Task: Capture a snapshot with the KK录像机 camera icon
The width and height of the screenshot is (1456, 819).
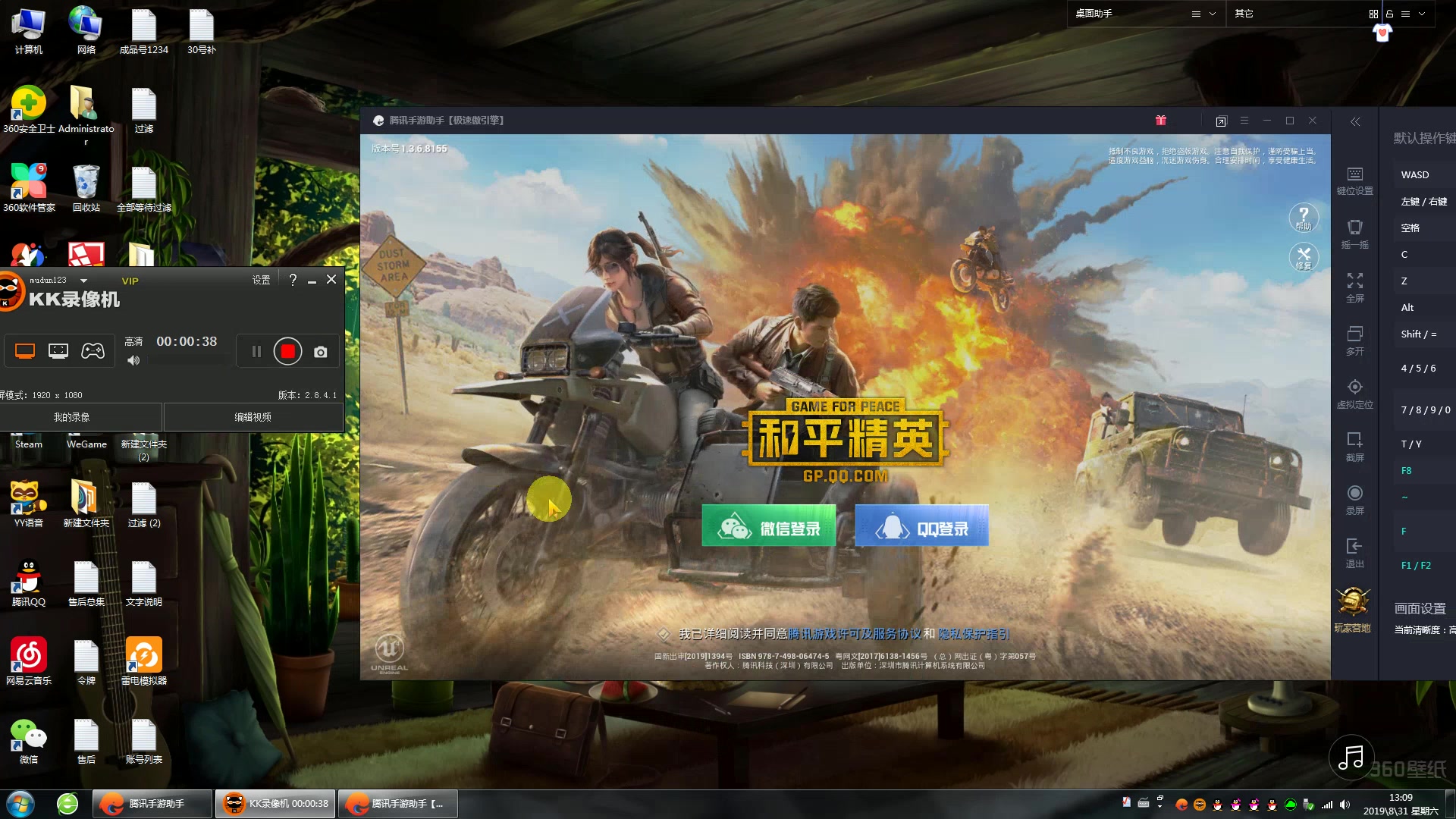Action: pyautogui.click(x=321, y=352)
